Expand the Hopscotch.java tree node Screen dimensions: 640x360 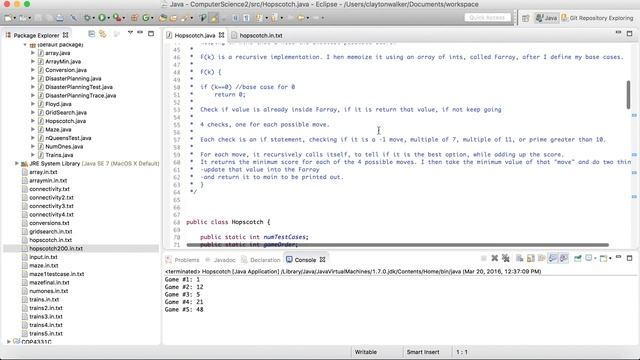(33, 121)
